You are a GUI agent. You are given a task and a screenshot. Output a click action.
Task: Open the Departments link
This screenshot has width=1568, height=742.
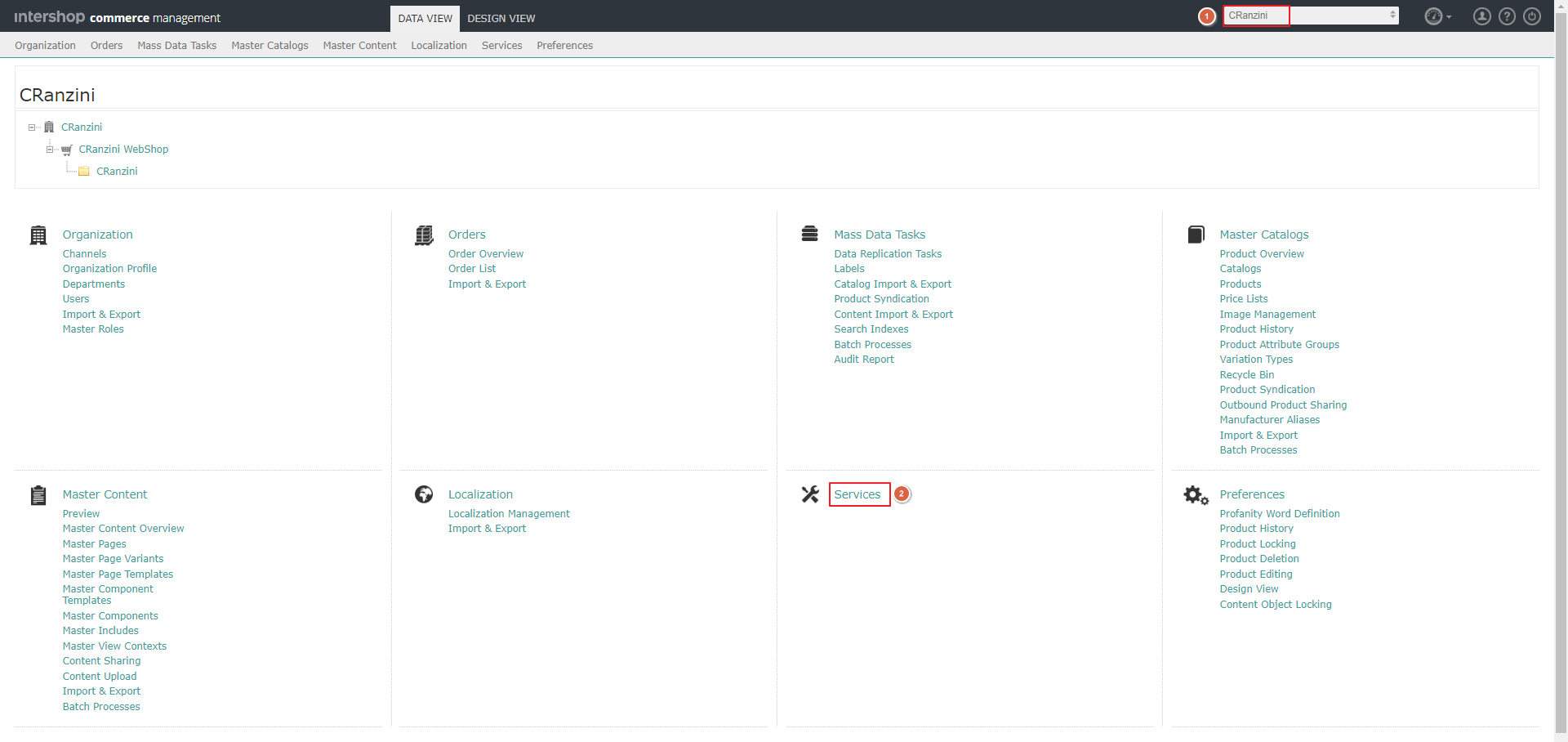click(94, 284)
